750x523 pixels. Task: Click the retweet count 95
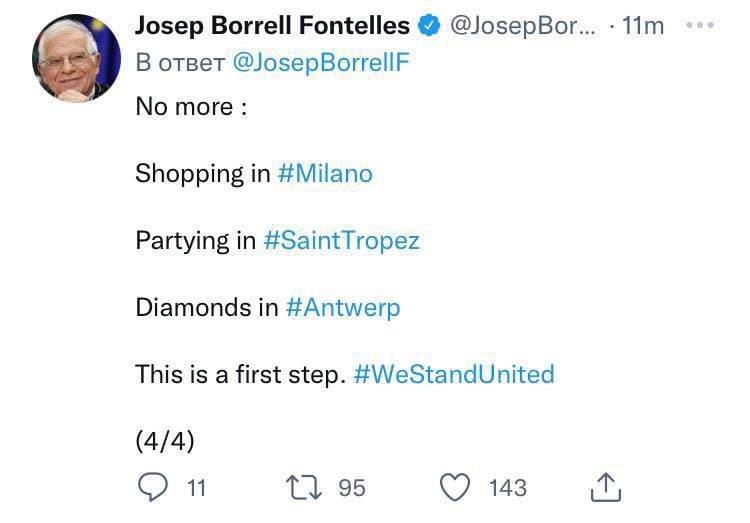[x=352, y=488]
